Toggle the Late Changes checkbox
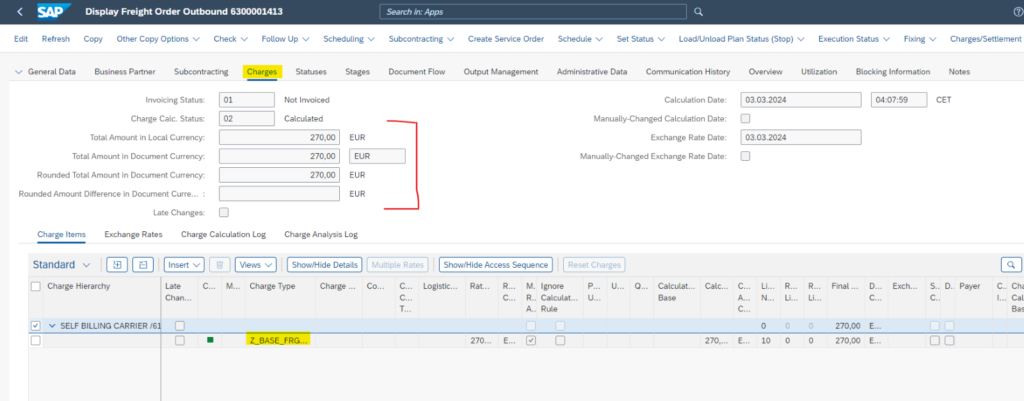 (223, 212)
